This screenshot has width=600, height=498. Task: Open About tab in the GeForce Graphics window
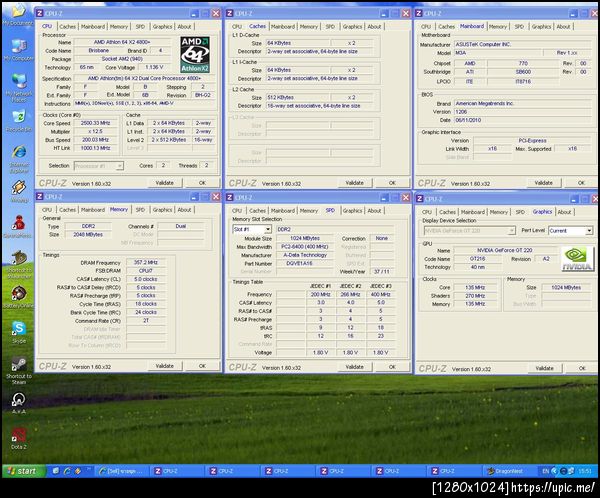564,212
